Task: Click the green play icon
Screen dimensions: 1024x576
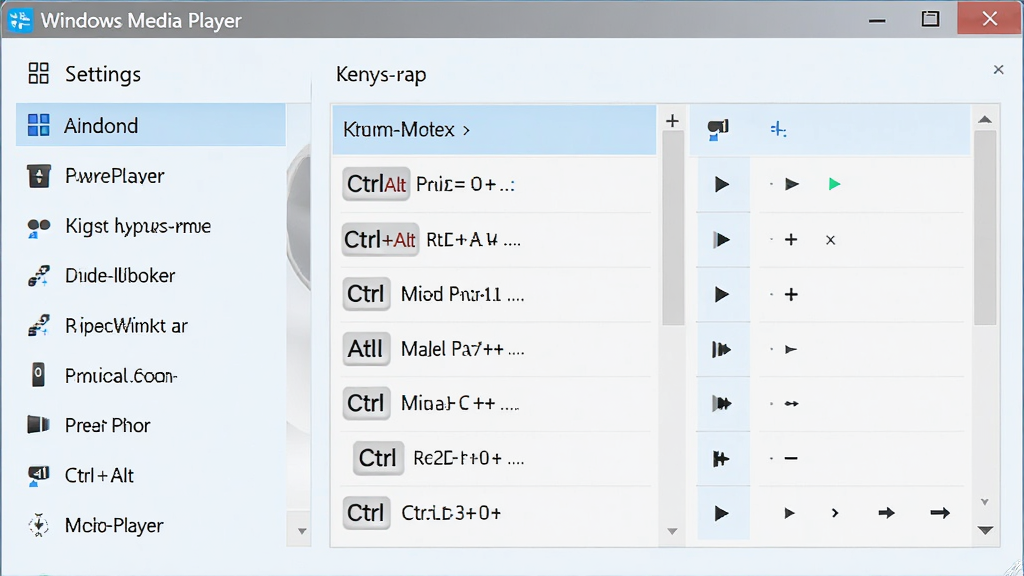Action: point(834,184)
